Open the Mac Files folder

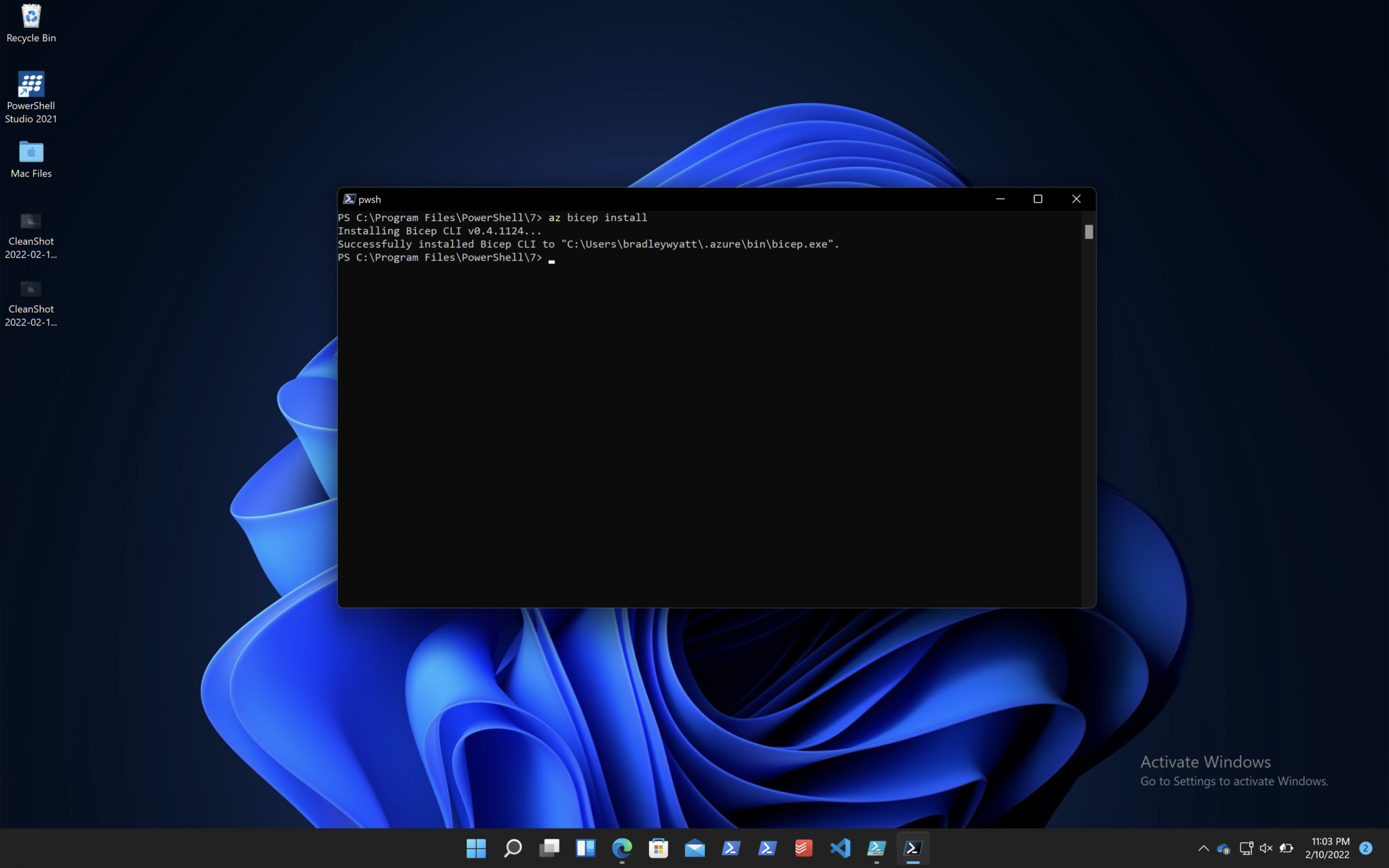point(31,159)
